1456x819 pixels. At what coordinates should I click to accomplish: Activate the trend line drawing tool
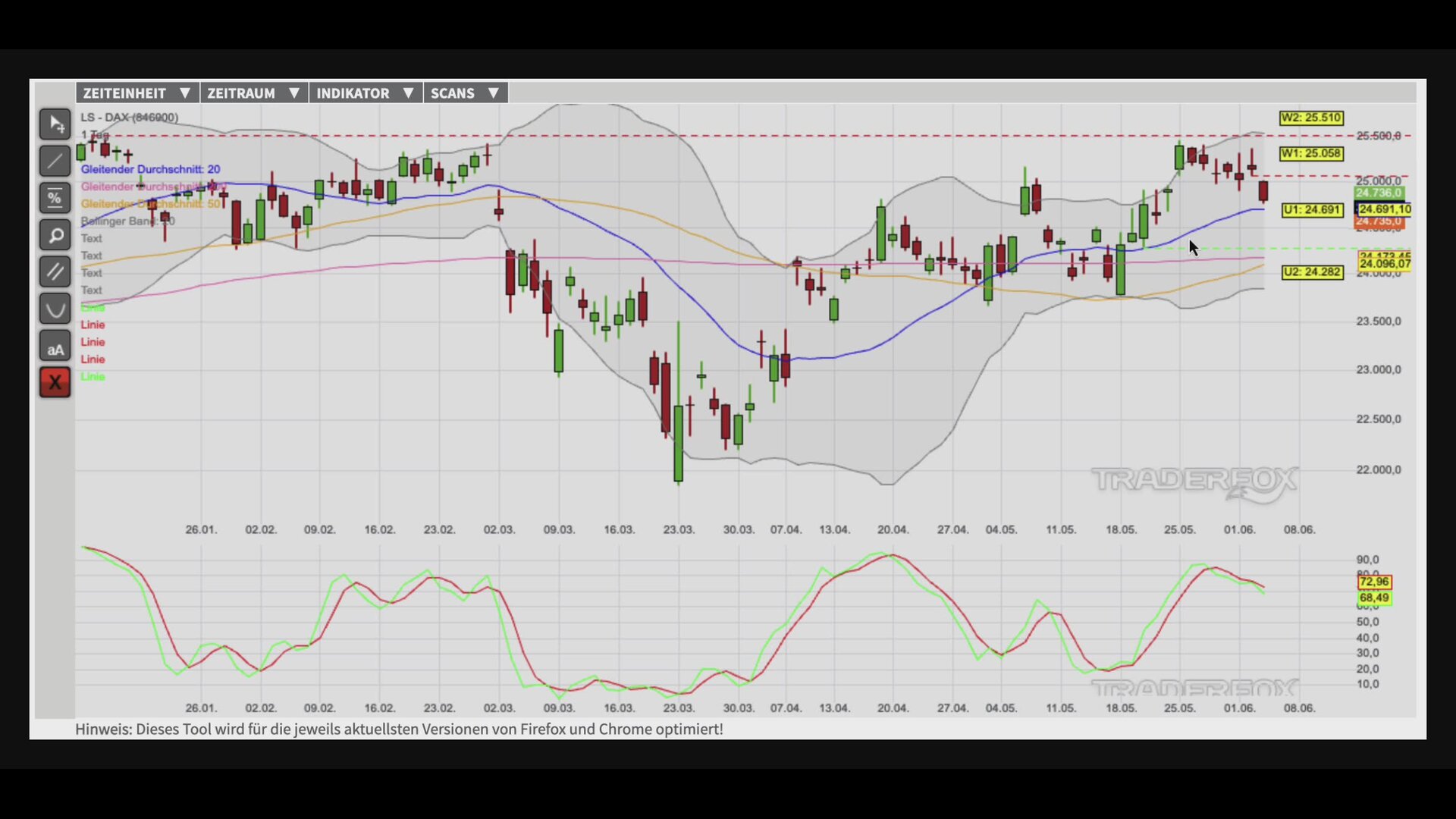pos(55,161)
